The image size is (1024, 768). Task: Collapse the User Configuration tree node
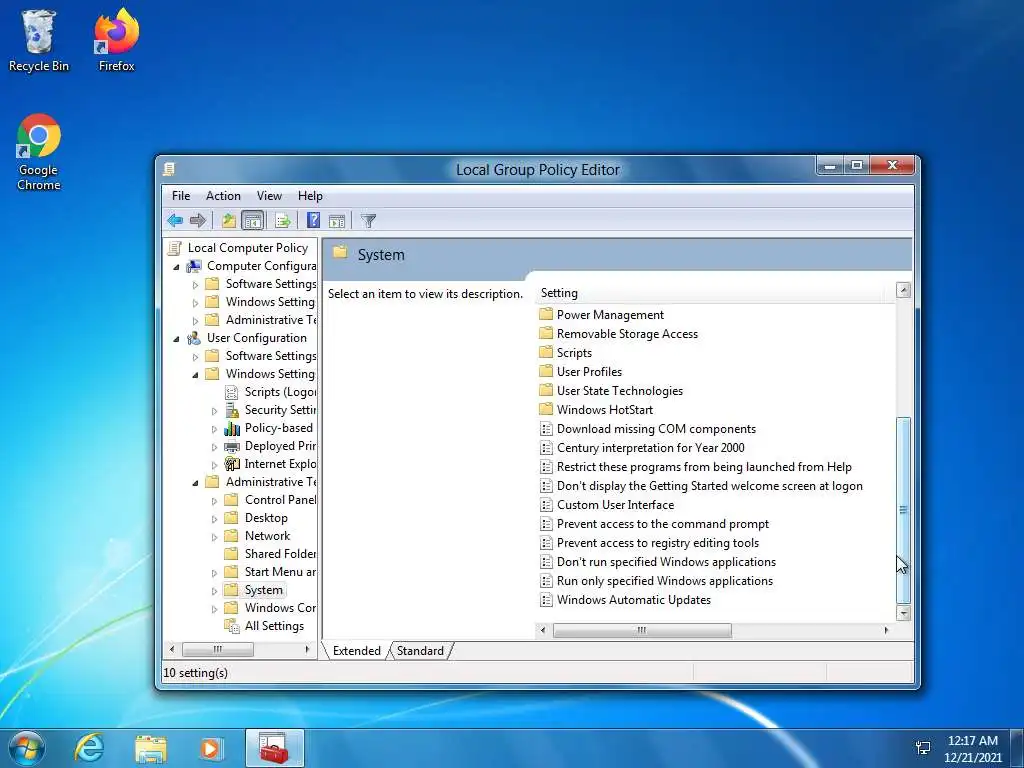[x=176, y=339]
